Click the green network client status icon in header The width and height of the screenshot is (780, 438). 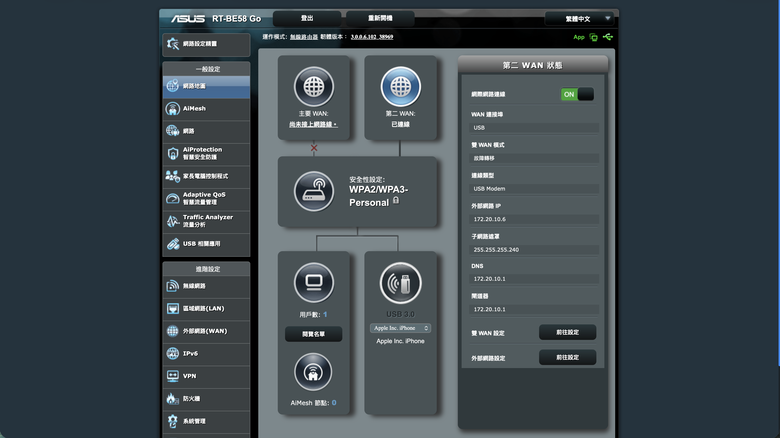tap(593, 37)
